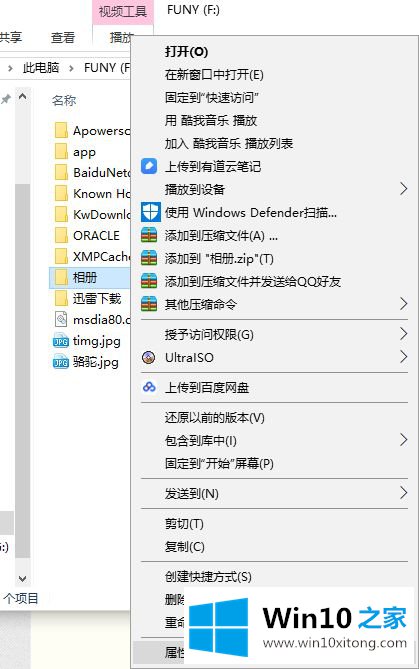Click the Youdao cloud note upload icon

point(149,166)
